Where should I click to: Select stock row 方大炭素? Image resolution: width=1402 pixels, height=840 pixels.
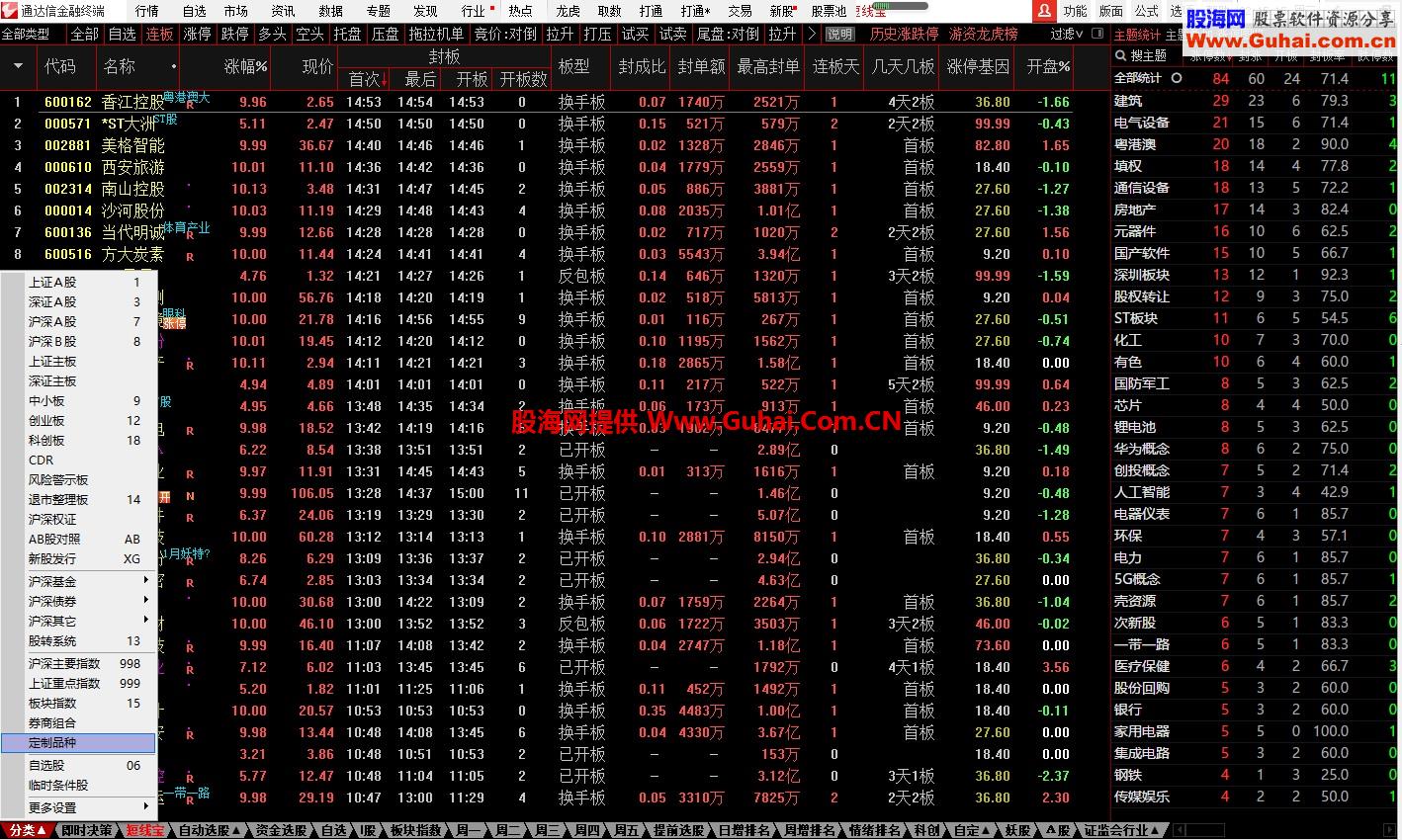pos(554,254)
